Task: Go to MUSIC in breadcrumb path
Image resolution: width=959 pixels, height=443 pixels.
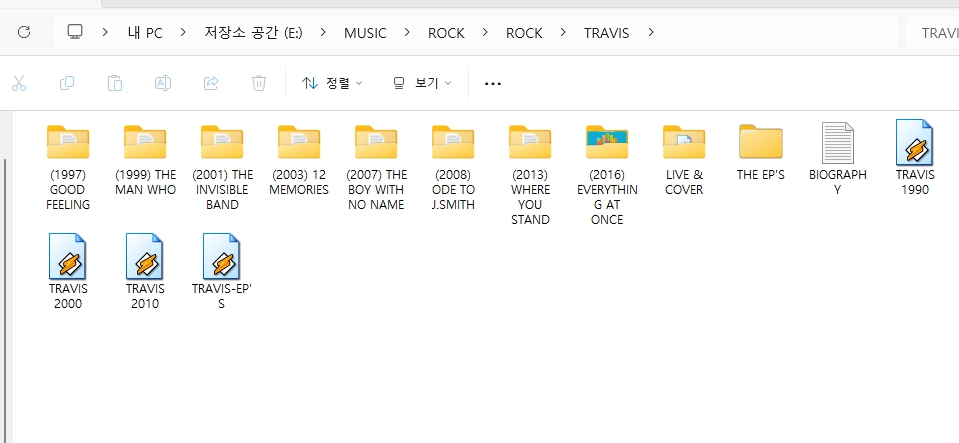Action: [365, 33]
